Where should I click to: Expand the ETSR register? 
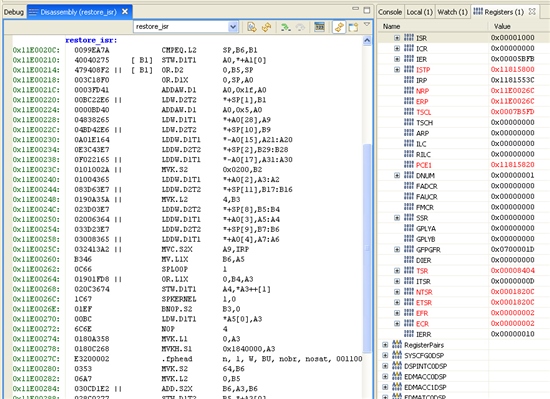click(x=397, y=302)
